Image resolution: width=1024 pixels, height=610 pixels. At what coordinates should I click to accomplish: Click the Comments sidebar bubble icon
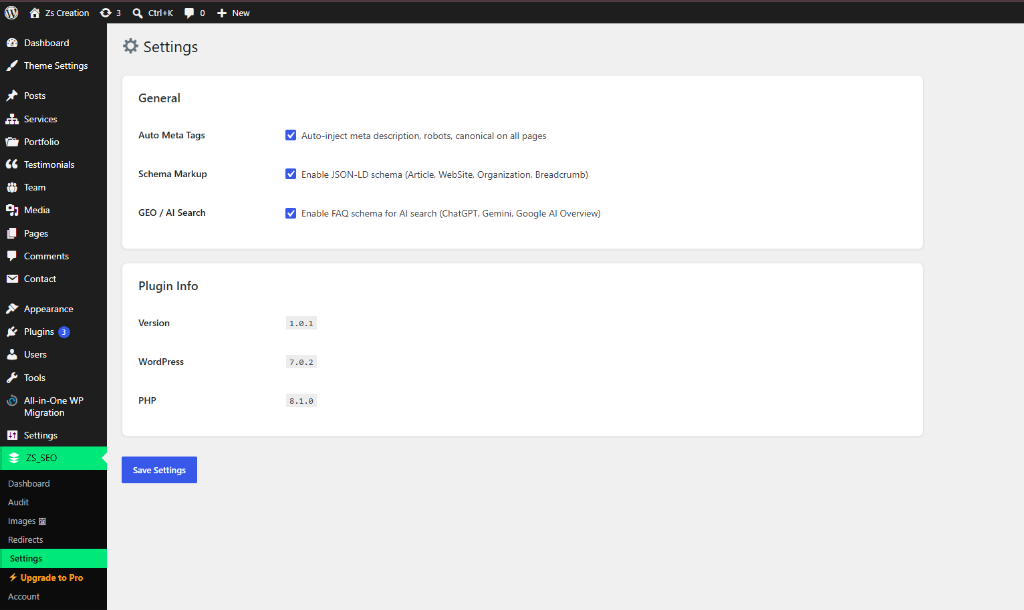12,256
